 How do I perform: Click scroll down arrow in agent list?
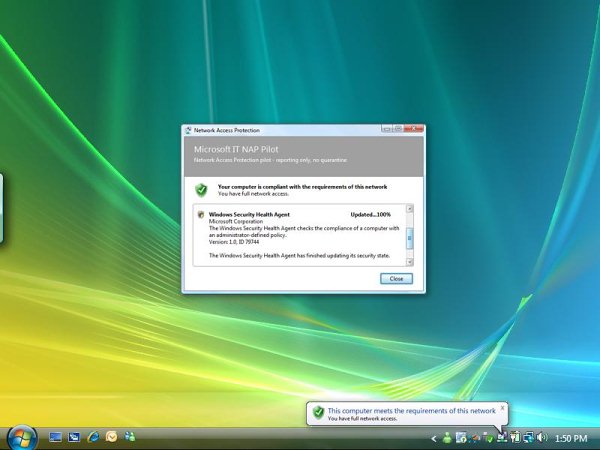(409, 262)
